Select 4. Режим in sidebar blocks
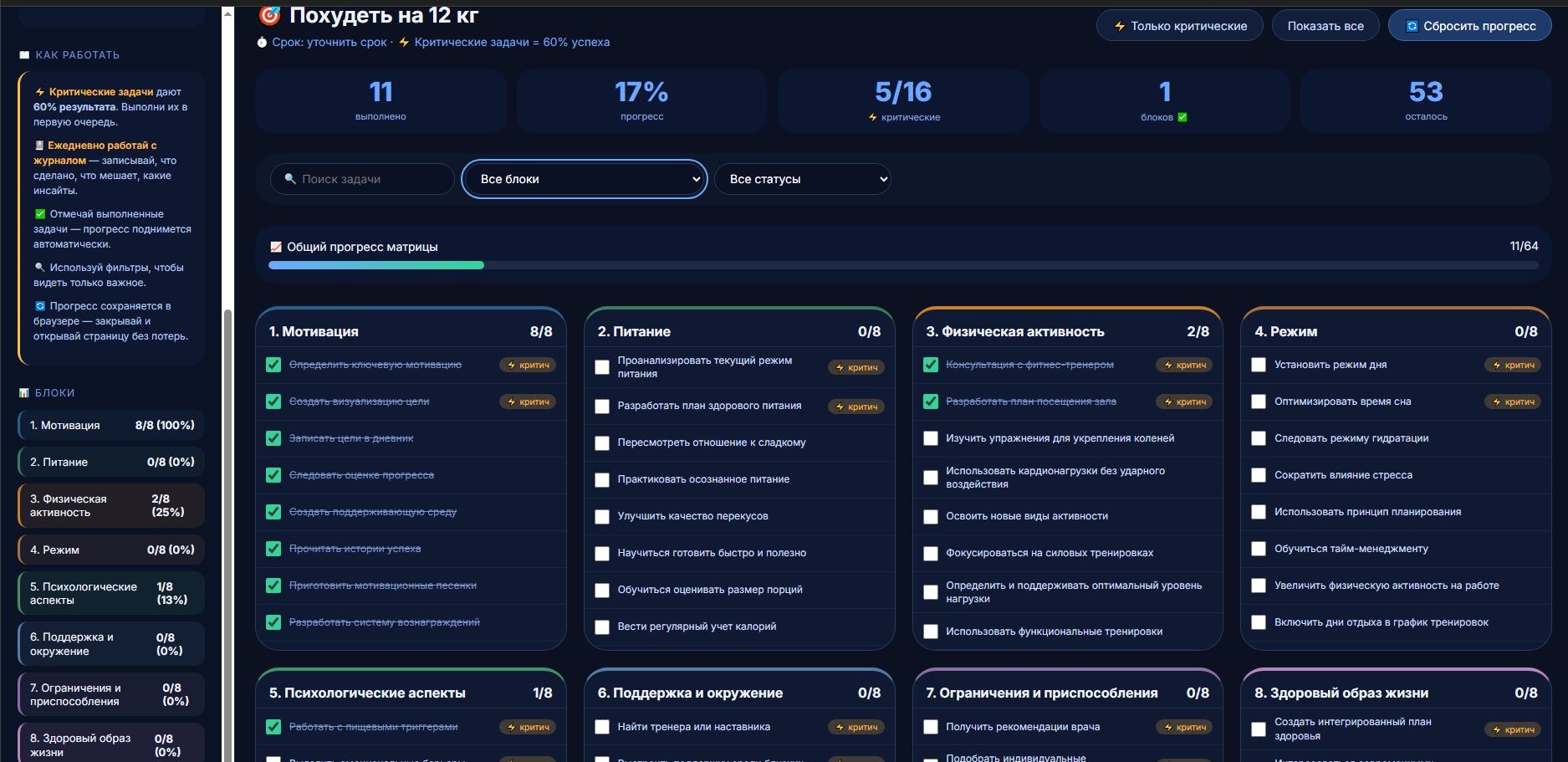The image size is (1568, 762). click(111, 550)
